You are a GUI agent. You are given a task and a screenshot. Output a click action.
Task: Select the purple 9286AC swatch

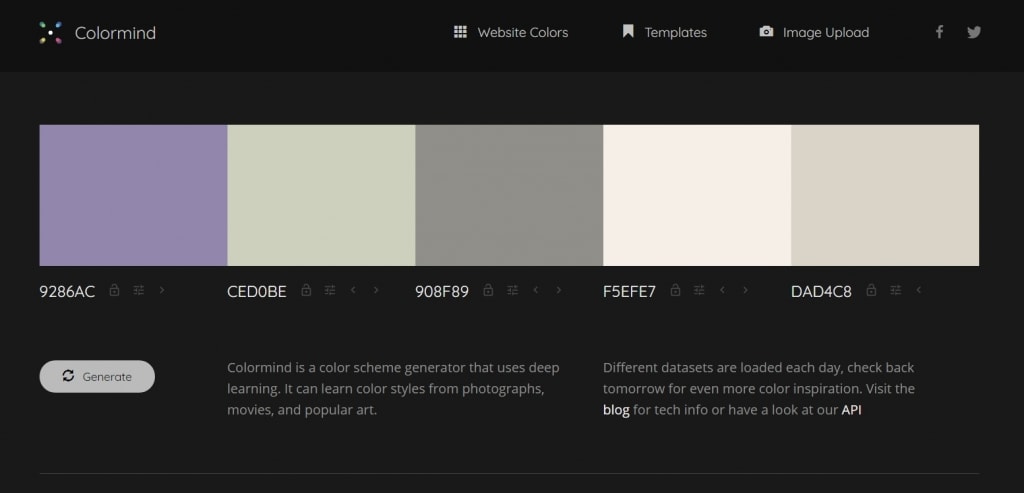(x=133, y=195)
